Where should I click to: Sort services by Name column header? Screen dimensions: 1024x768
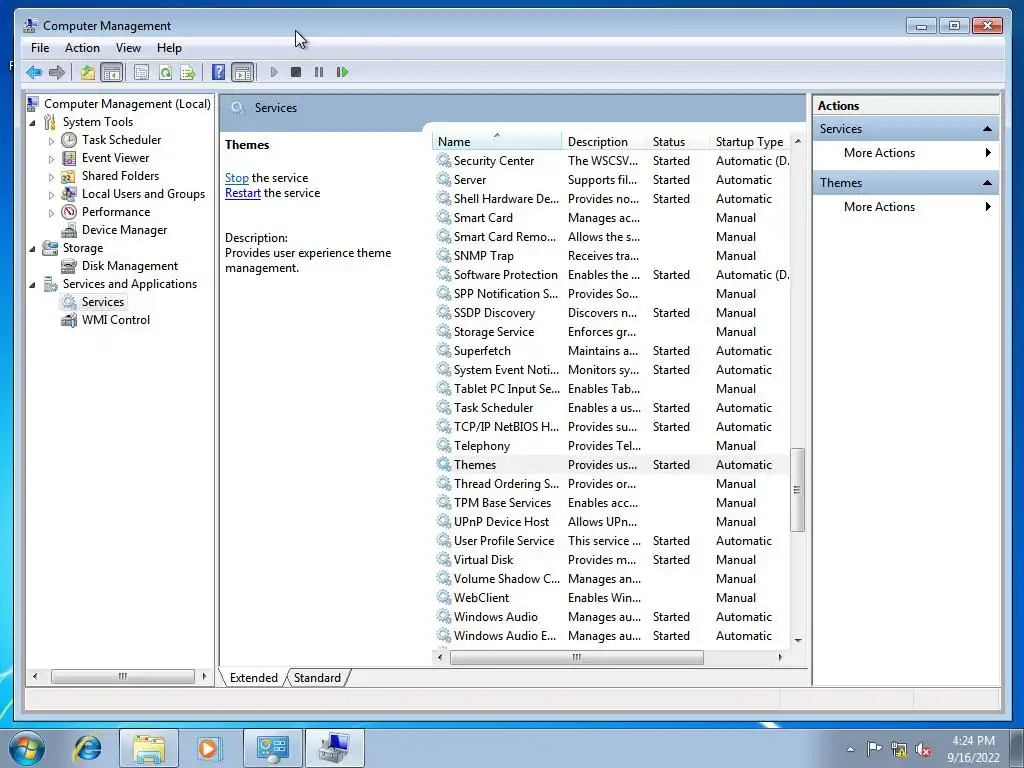point(496,141)
